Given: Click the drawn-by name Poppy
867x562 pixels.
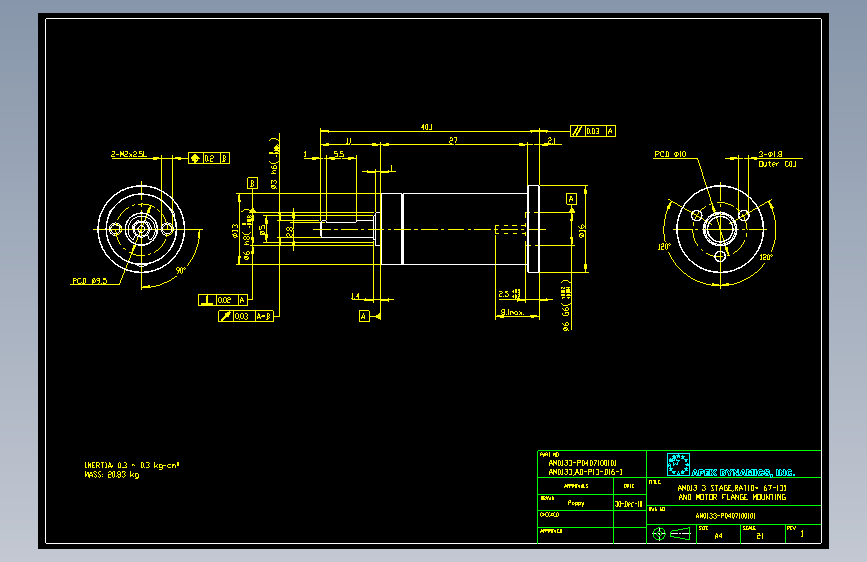Looking at the screenshot, I should tap(576, 503).
